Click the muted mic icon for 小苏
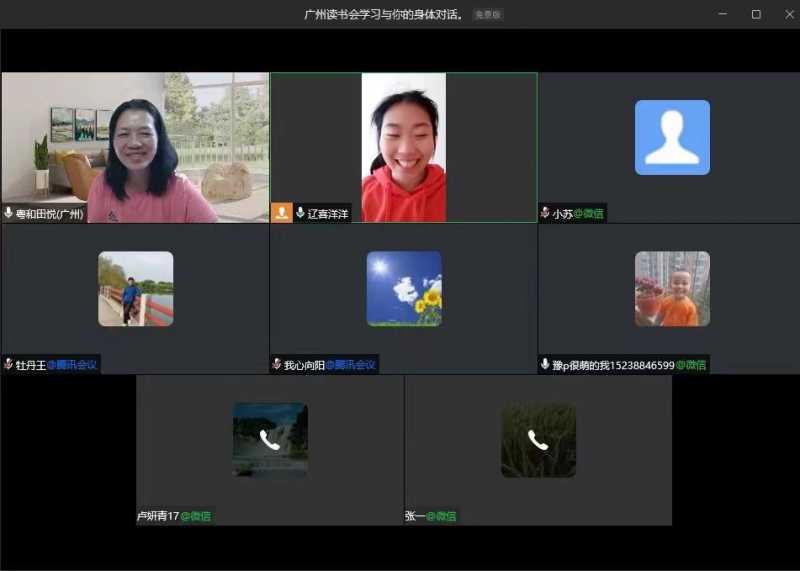 coord(545,213)
